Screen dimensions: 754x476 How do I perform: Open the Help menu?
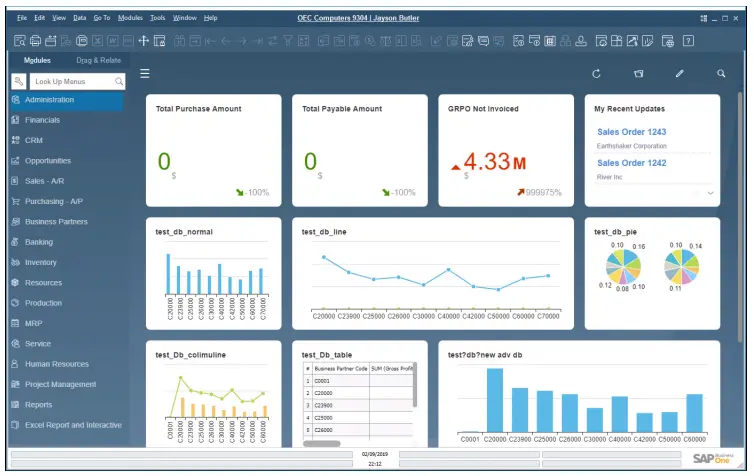point(210,18)
